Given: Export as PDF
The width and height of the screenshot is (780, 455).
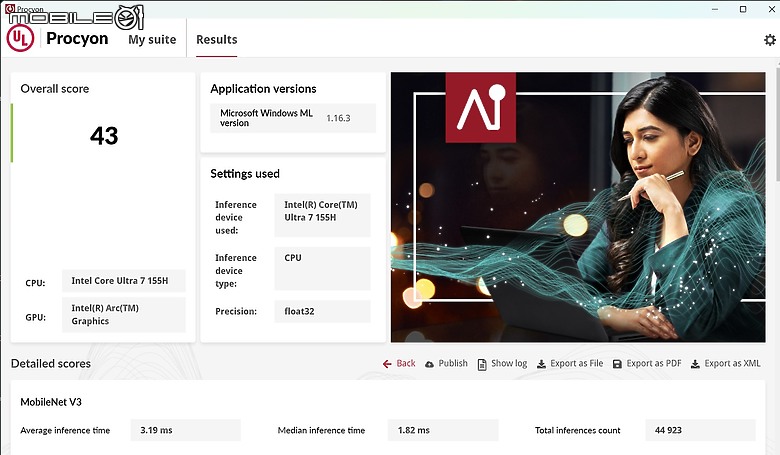Looking at the screenshot, I should coord(647,364).
